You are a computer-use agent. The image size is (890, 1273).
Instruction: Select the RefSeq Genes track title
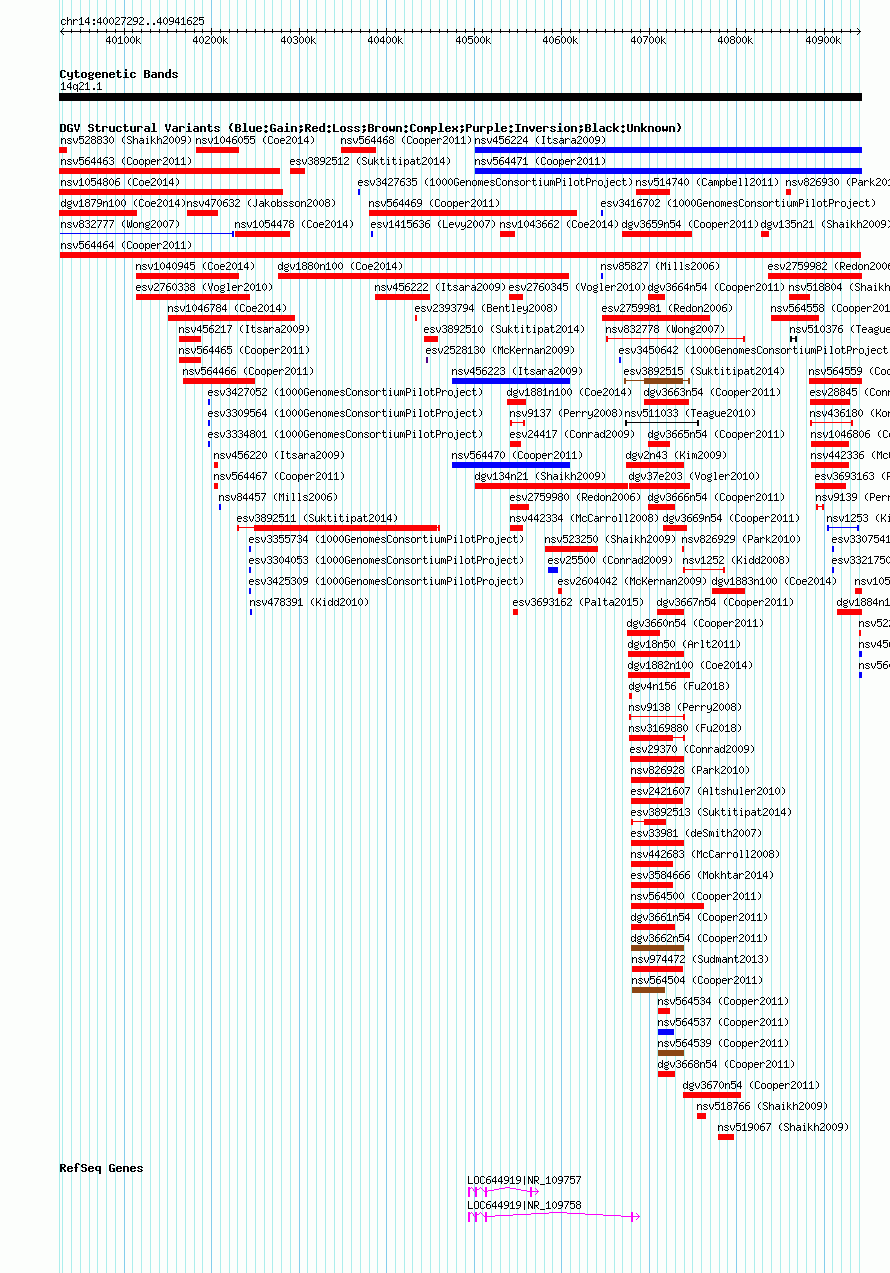[101, 1168]
